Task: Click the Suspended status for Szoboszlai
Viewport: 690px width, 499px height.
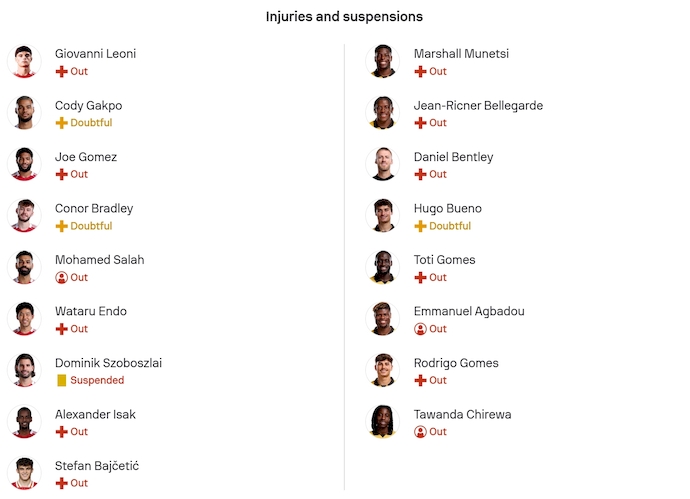Action: point(97,380)
